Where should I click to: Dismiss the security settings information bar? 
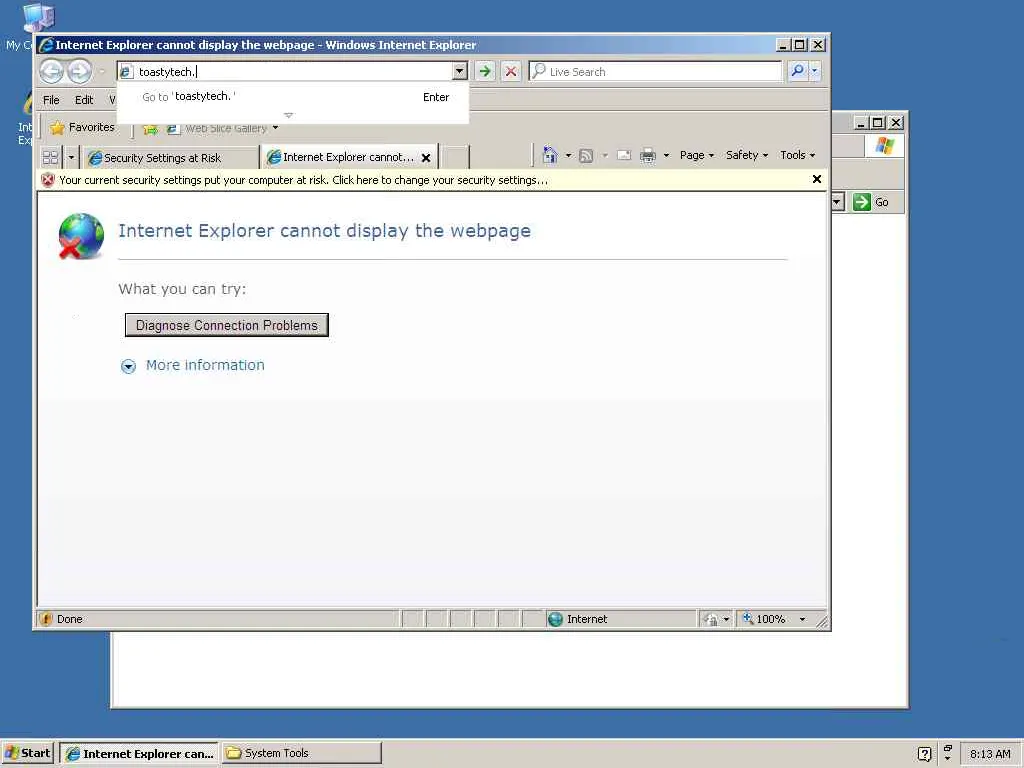click(x=816, y=179)
